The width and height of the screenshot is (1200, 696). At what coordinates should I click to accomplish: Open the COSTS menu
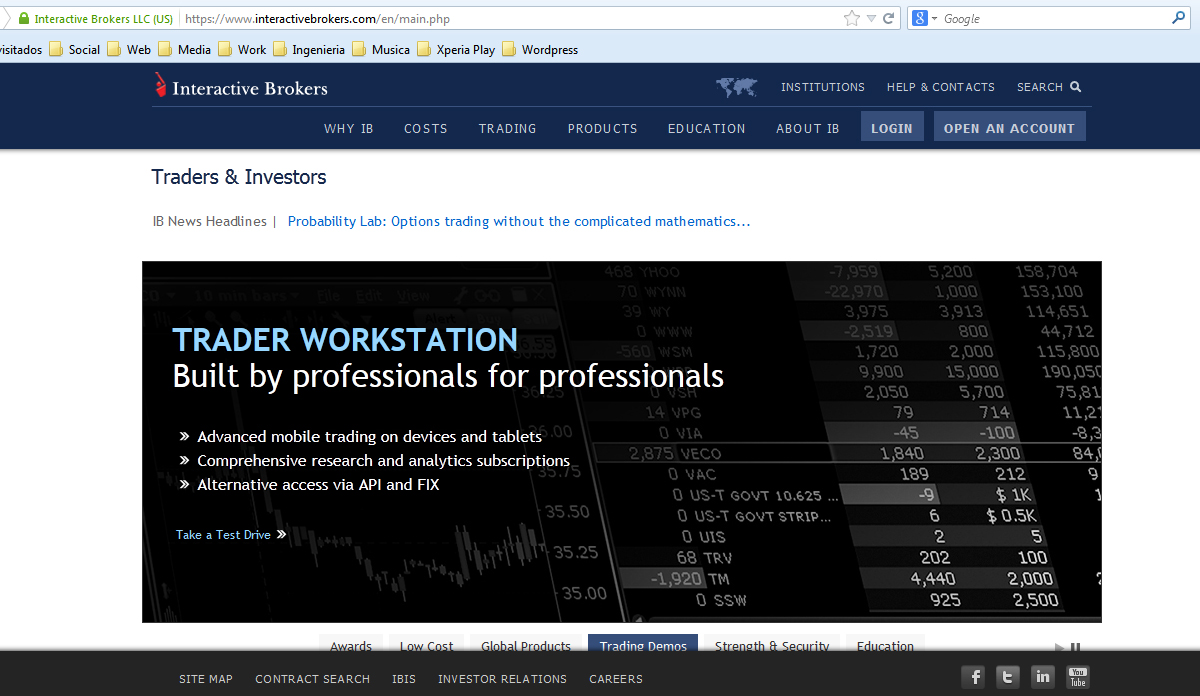point(426,128)
